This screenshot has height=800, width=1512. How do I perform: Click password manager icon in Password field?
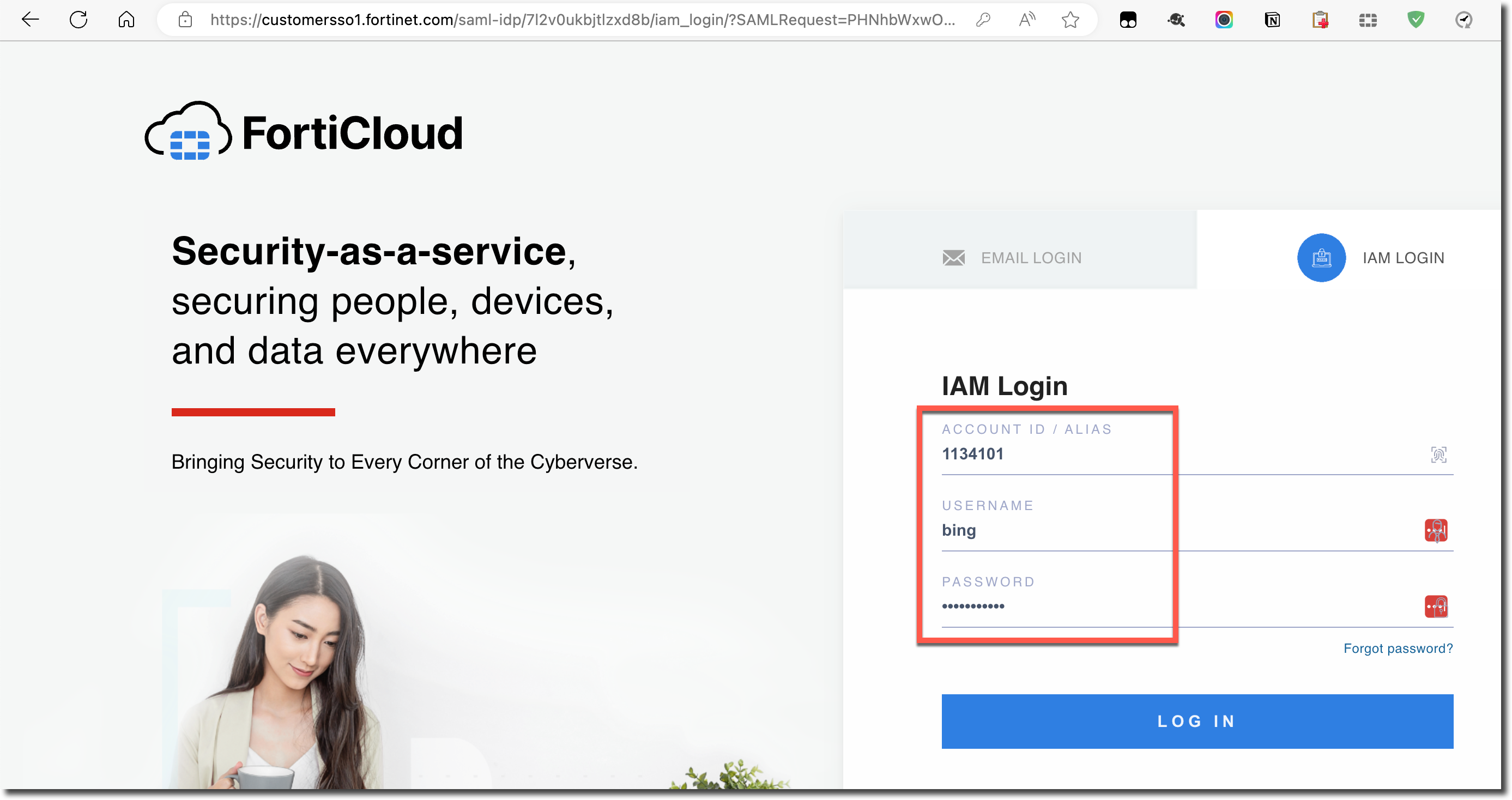pyautogui.click(x=1436, y=607)
